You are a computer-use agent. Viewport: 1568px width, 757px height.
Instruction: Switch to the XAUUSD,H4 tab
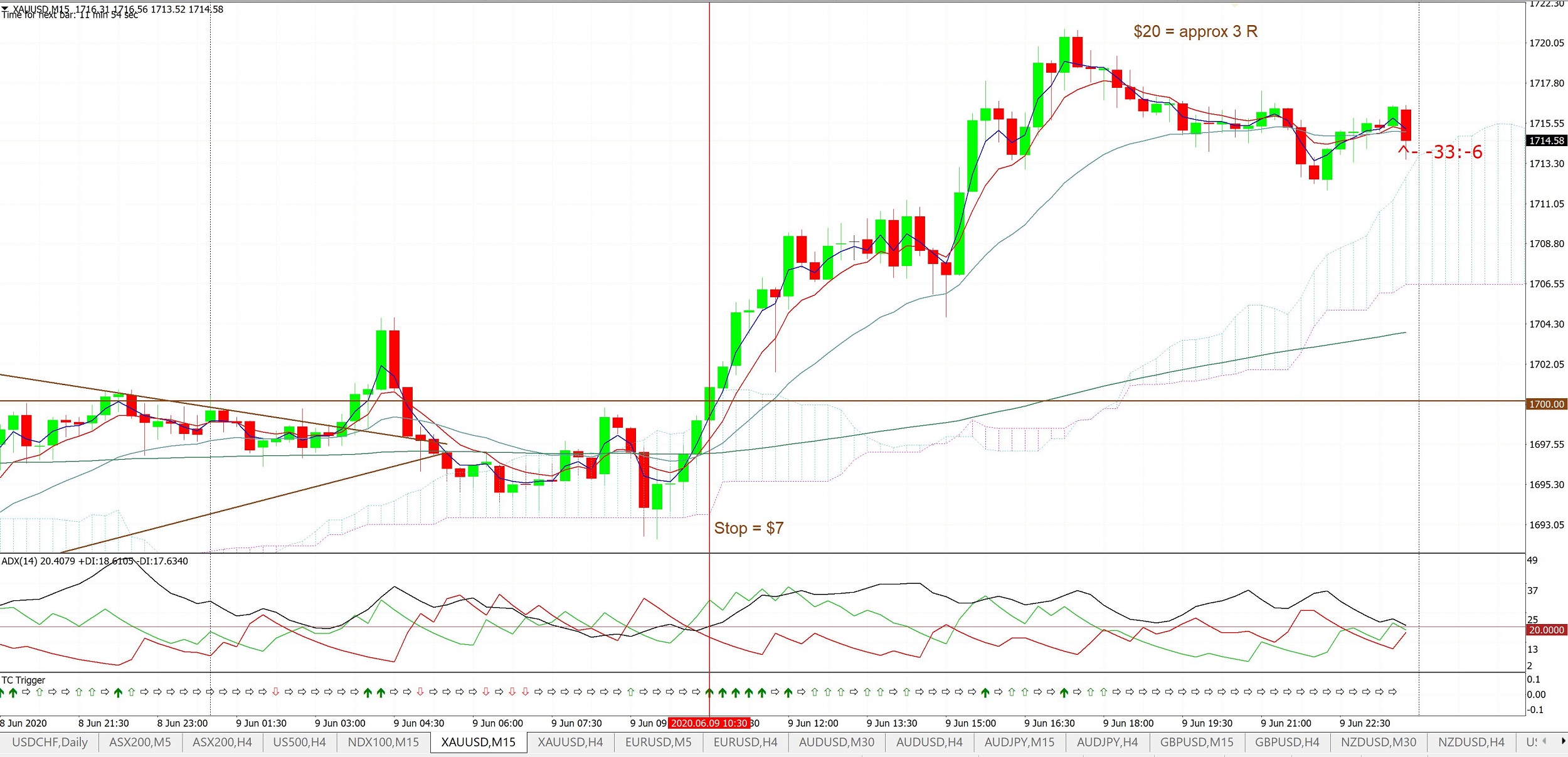pos(570,742)
